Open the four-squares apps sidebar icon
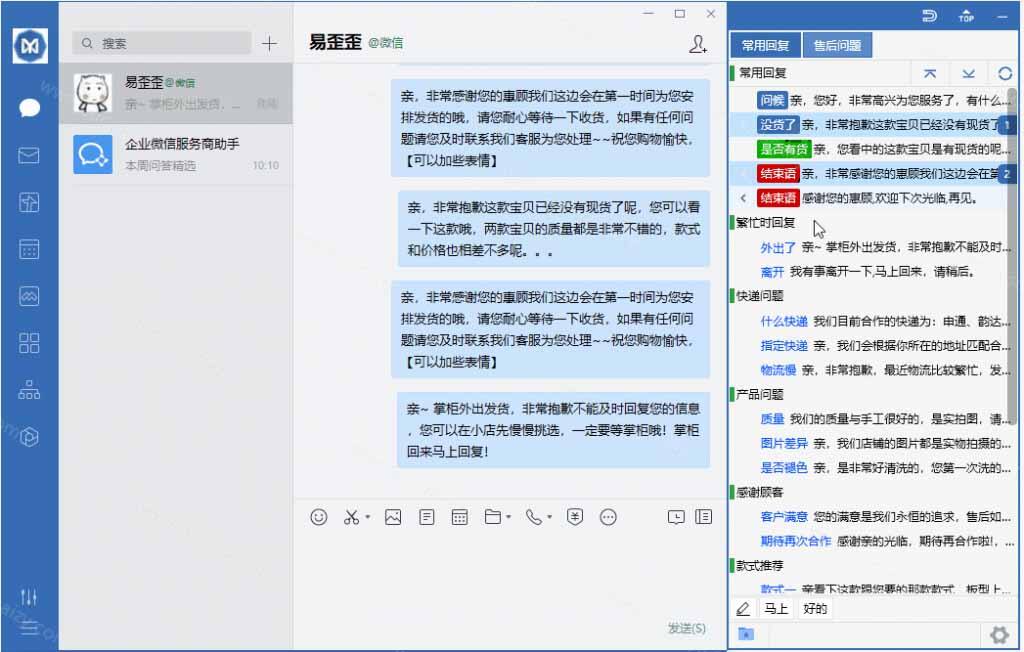This screenshot has height=652, width=1024. click(x=29, y=343)
